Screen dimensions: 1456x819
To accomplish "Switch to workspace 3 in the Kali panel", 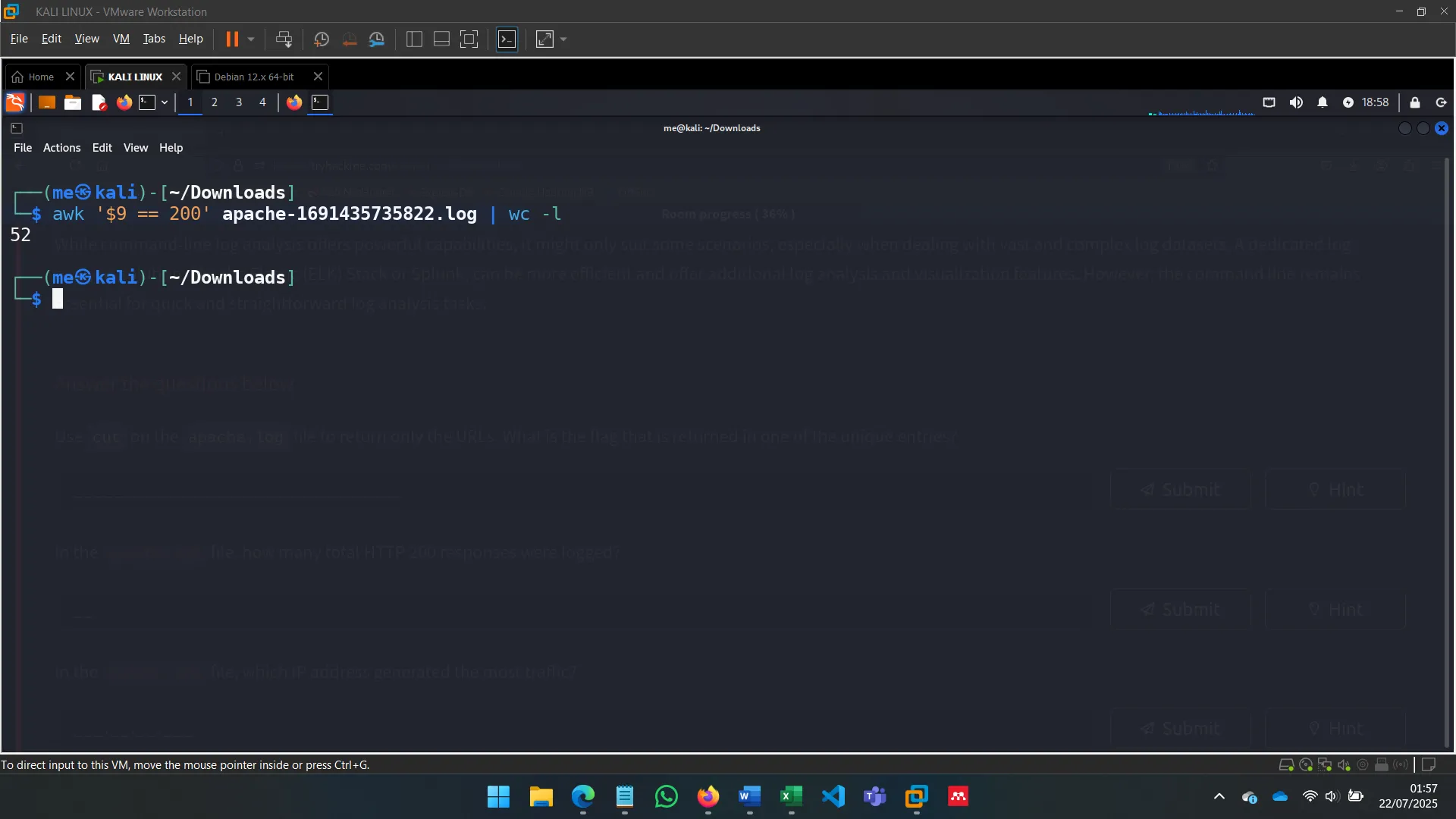I will [x=239, y=102].
